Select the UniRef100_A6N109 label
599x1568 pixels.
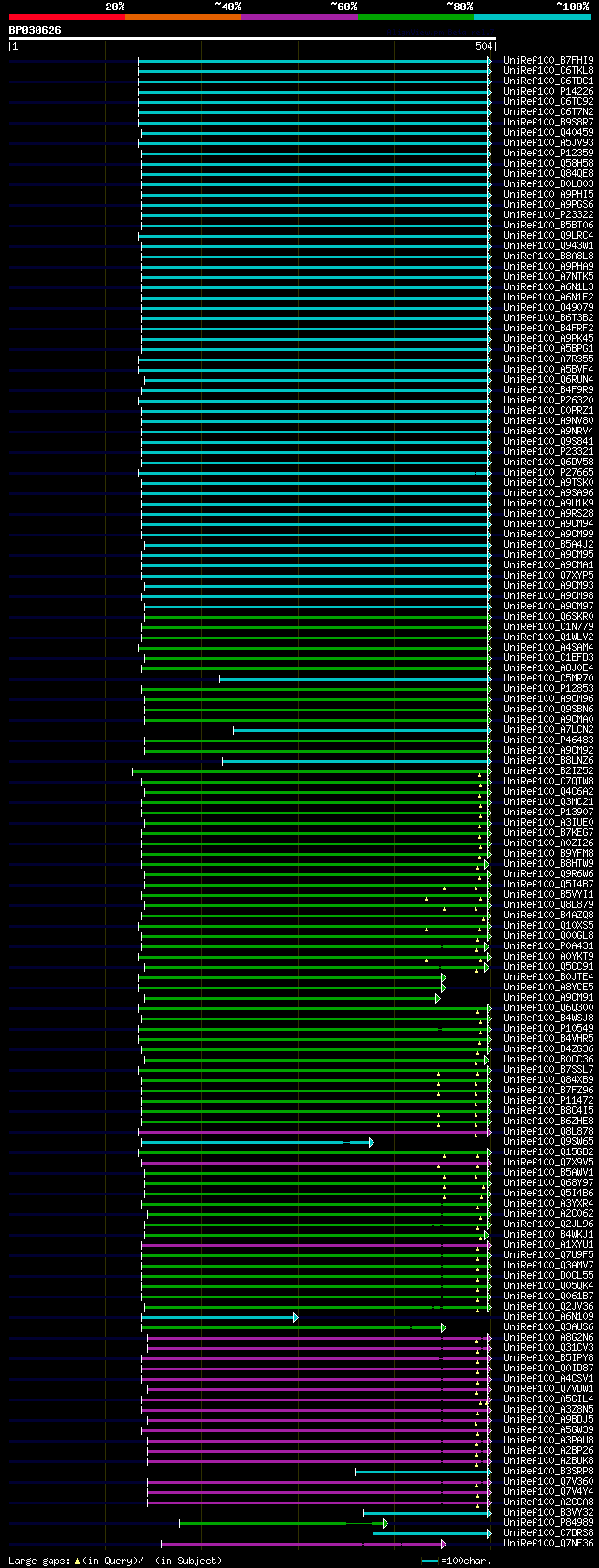[x=548, y=1316]
